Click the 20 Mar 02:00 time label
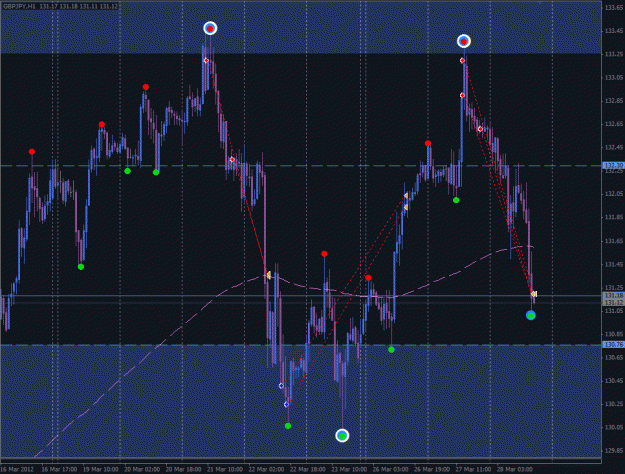Viewport: 625px width, 474px height. coord(142,469)
